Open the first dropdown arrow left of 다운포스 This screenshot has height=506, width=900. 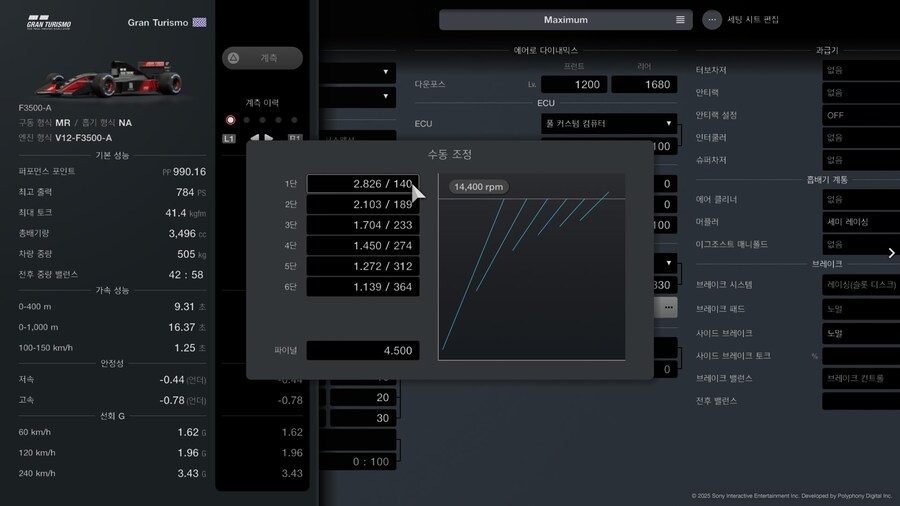[x=386, y=72]
